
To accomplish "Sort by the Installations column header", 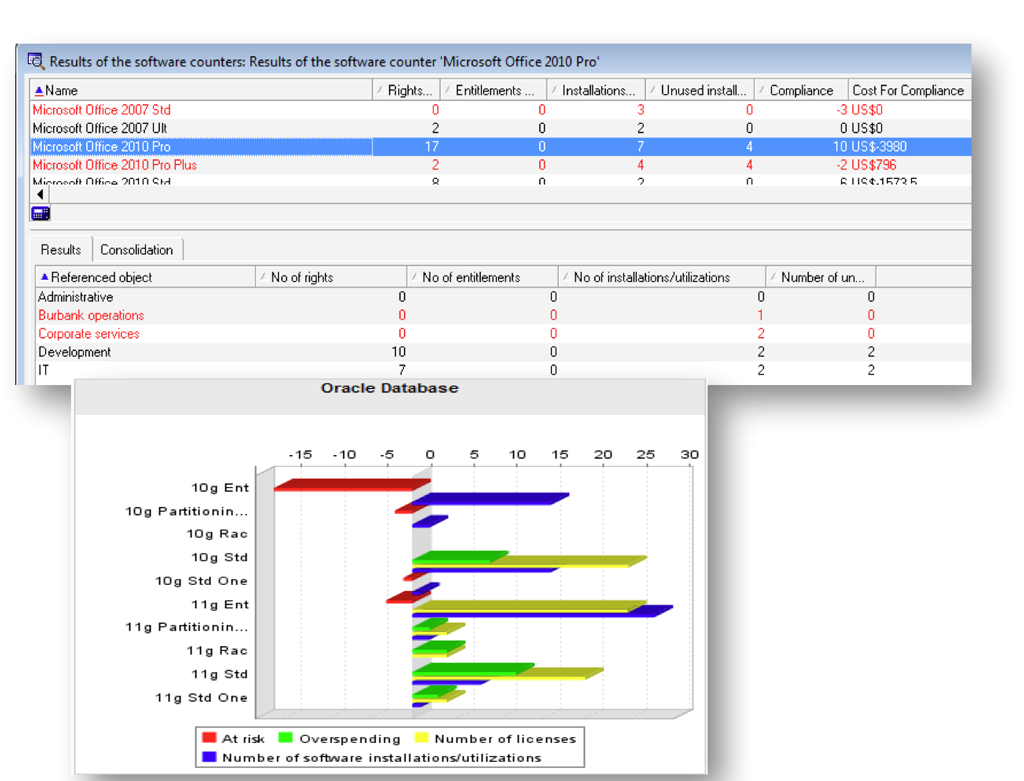I will click(x=596, y=90).
